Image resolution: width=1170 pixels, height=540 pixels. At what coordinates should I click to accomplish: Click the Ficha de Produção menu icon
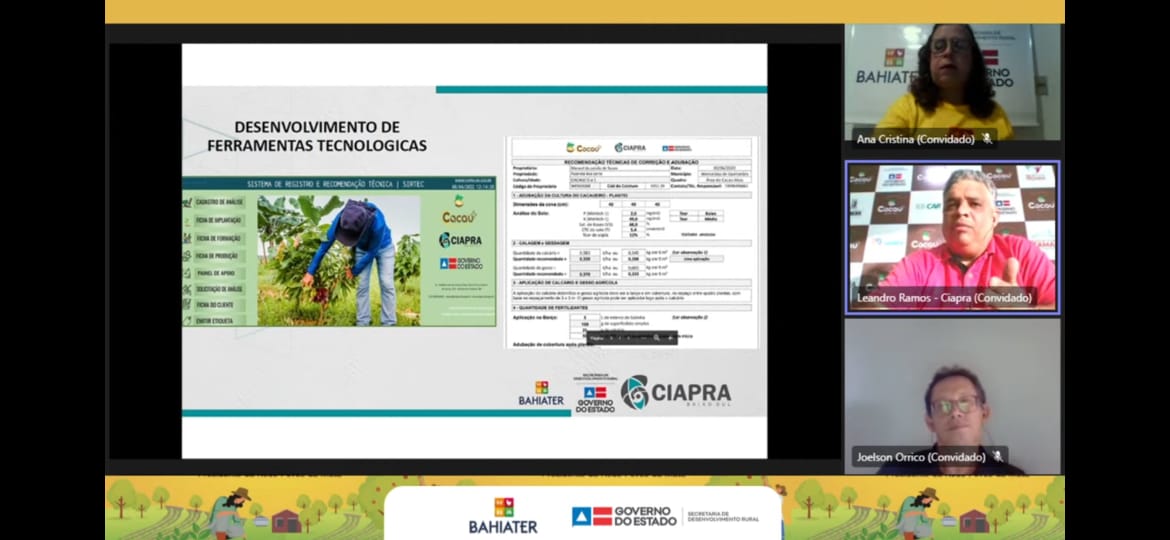(x=187, y=255)
